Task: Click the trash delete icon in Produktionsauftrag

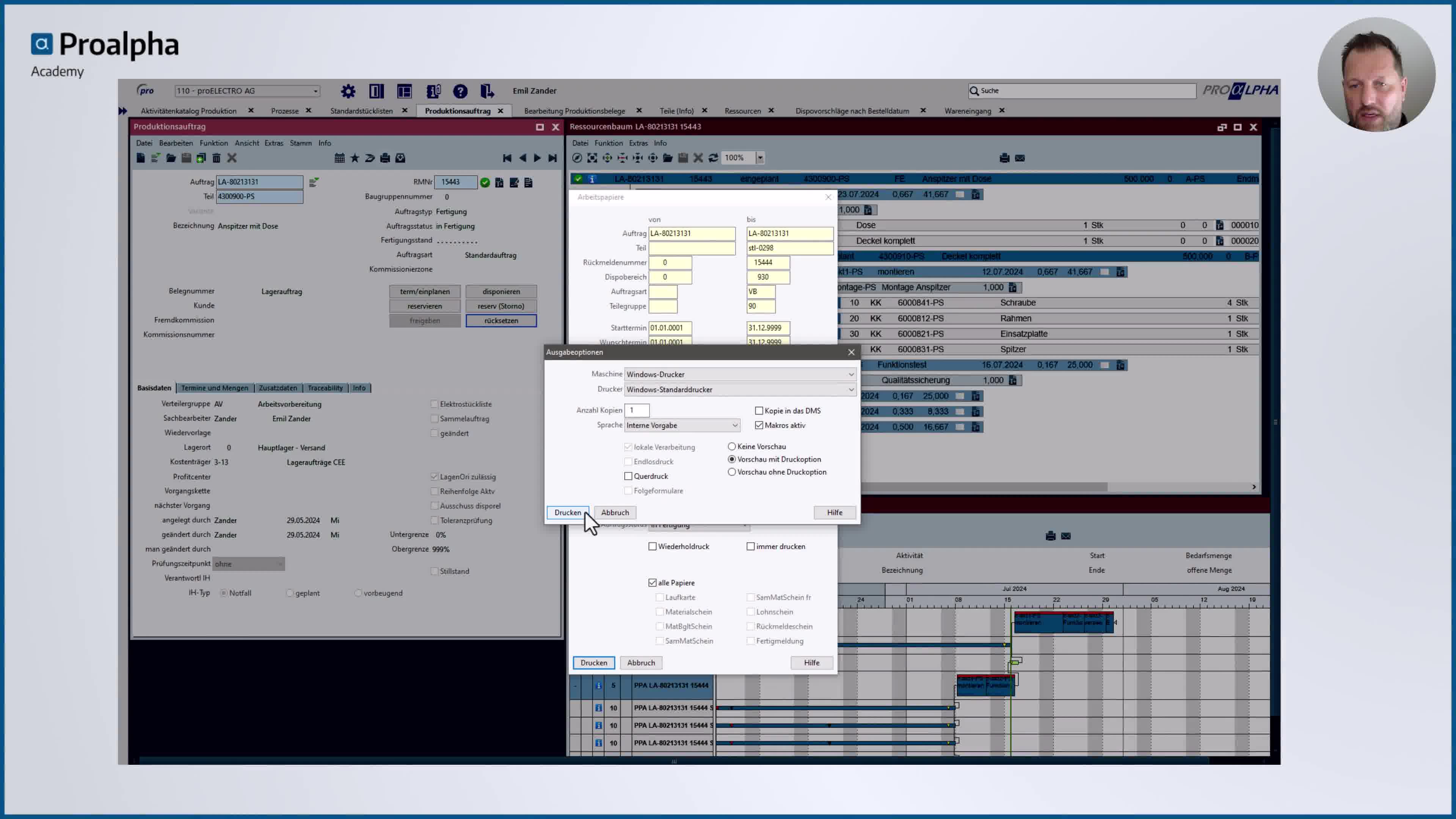Action: coord(217,158)
